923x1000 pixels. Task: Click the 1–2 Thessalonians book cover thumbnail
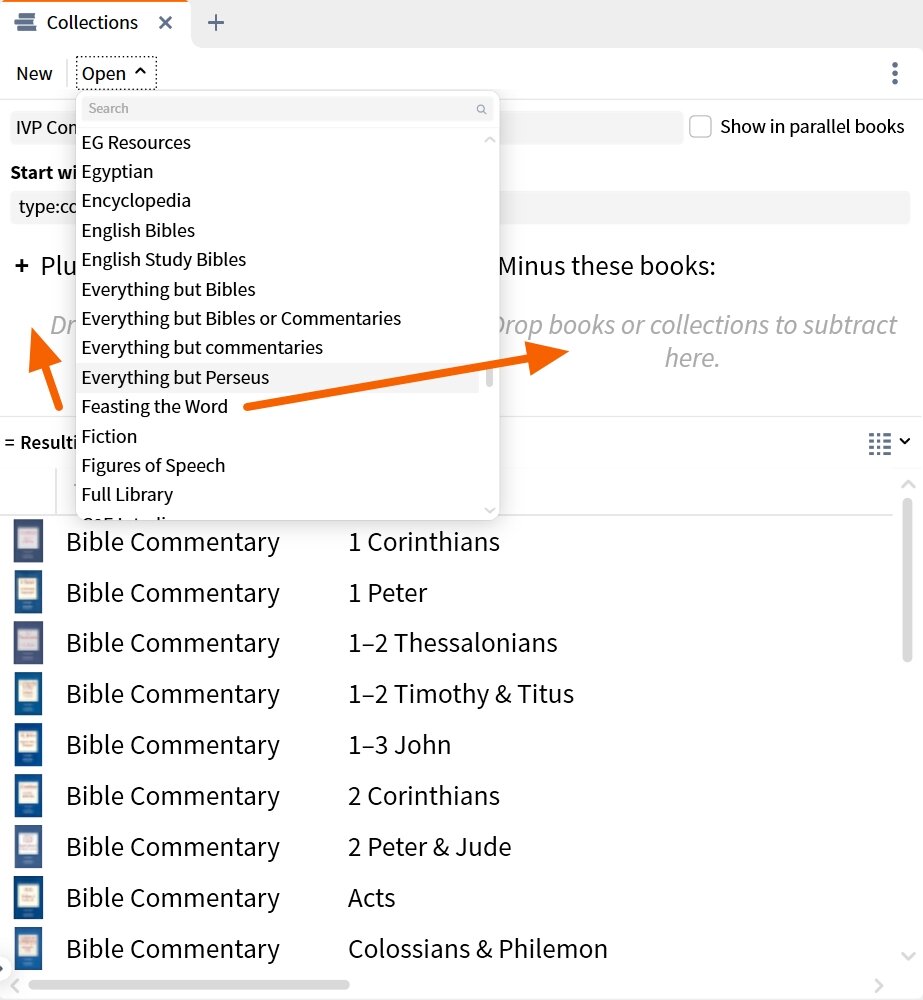click(x=28, y=643)
